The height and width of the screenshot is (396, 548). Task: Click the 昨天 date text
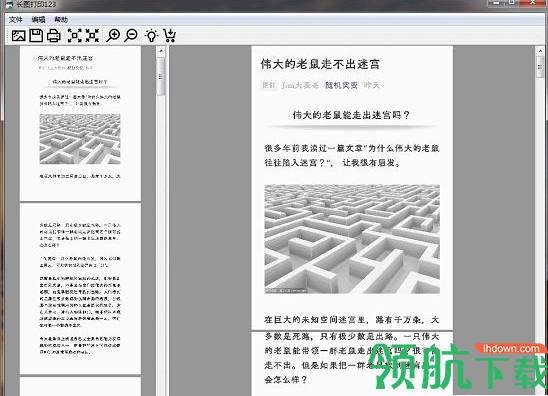372,85
